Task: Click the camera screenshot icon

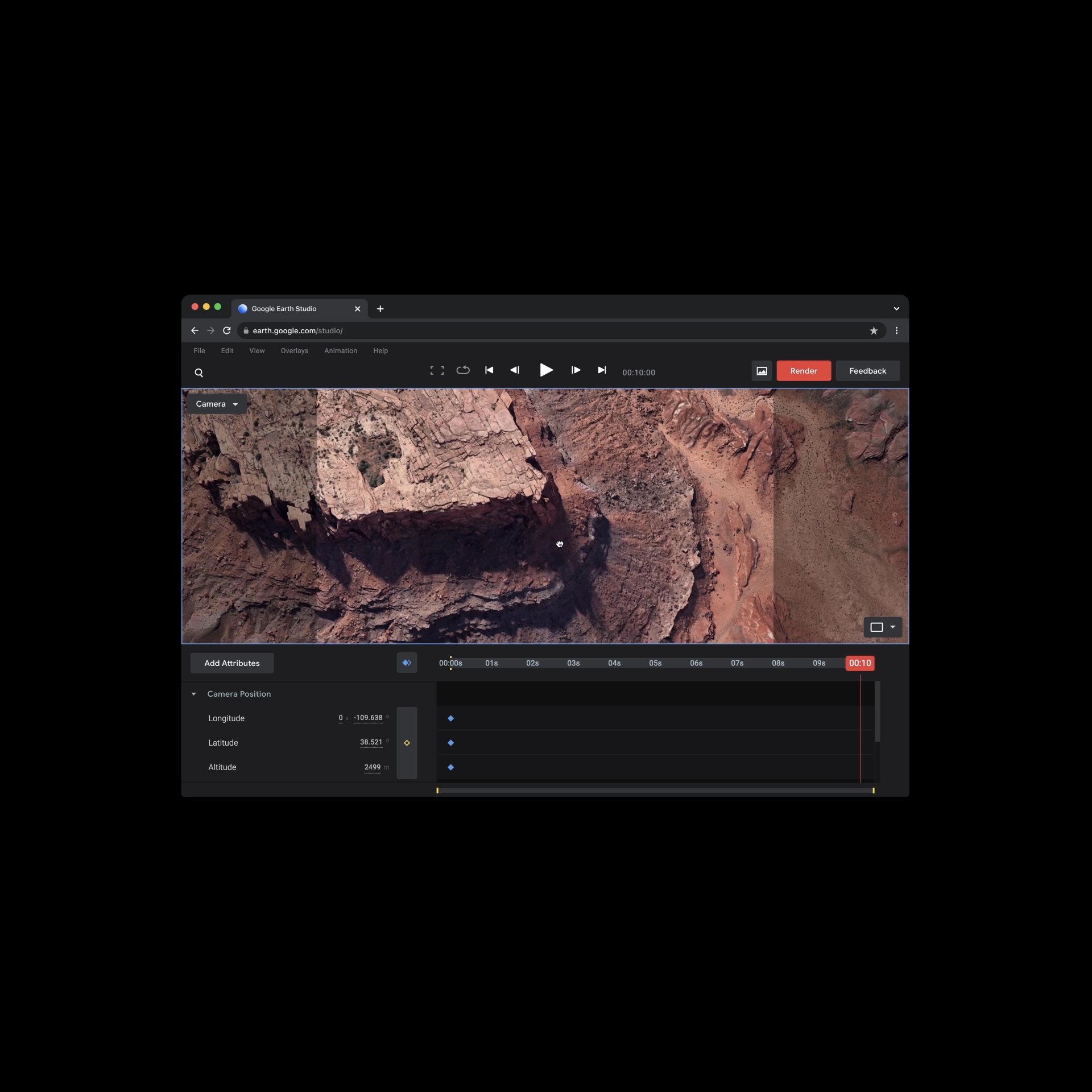Action: point(762,370)
